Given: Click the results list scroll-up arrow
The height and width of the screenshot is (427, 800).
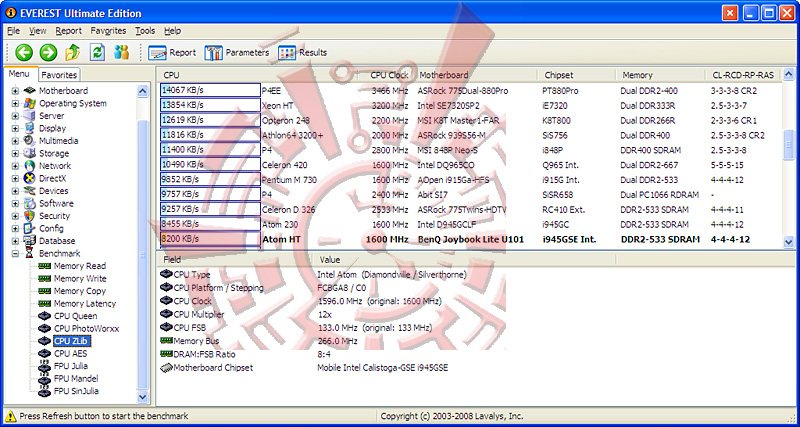Looking at the screenshot, I should (x=788, y=75).
